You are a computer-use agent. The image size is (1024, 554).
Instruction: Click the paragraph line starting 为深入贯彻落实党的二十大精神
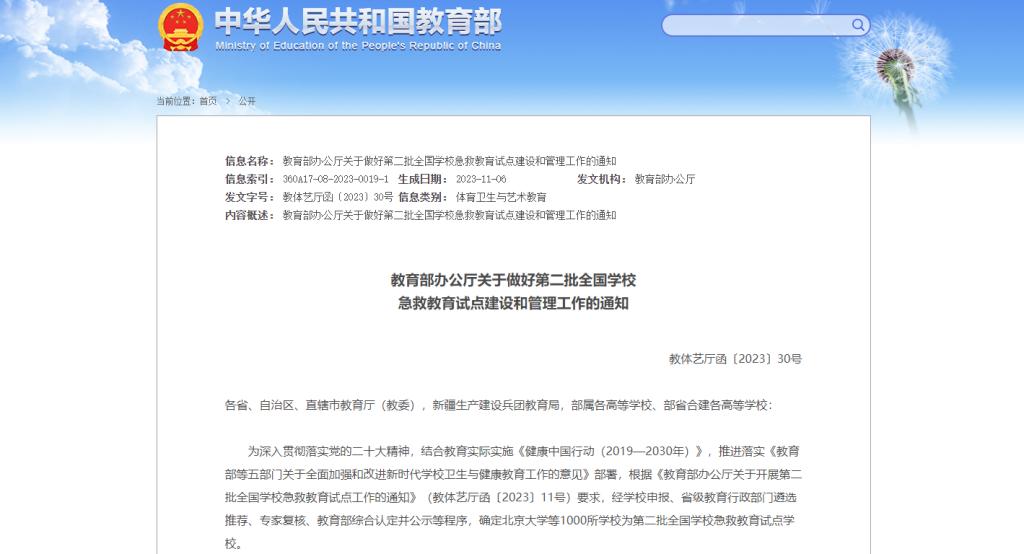524,451
